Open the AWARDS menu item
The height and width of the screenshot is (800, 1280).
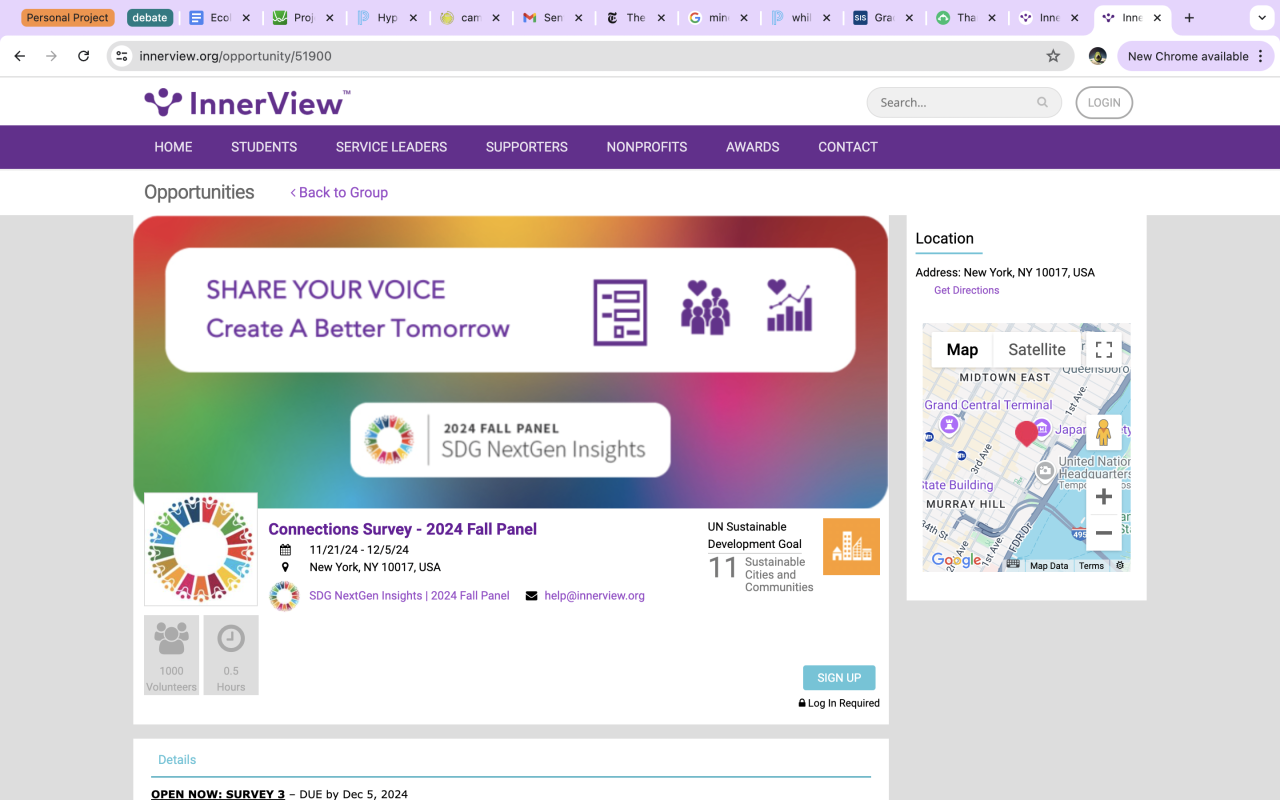coord(753,147)
